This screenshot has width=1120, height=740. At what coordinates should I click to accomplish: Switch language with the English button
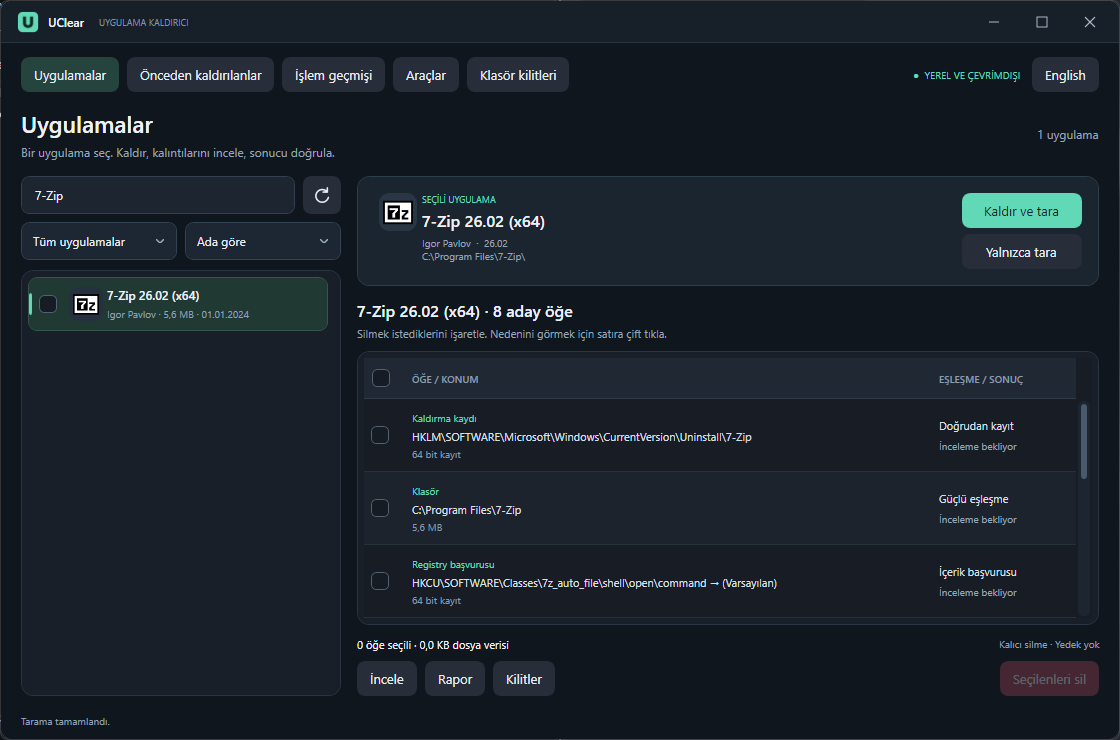point(1065,75)
